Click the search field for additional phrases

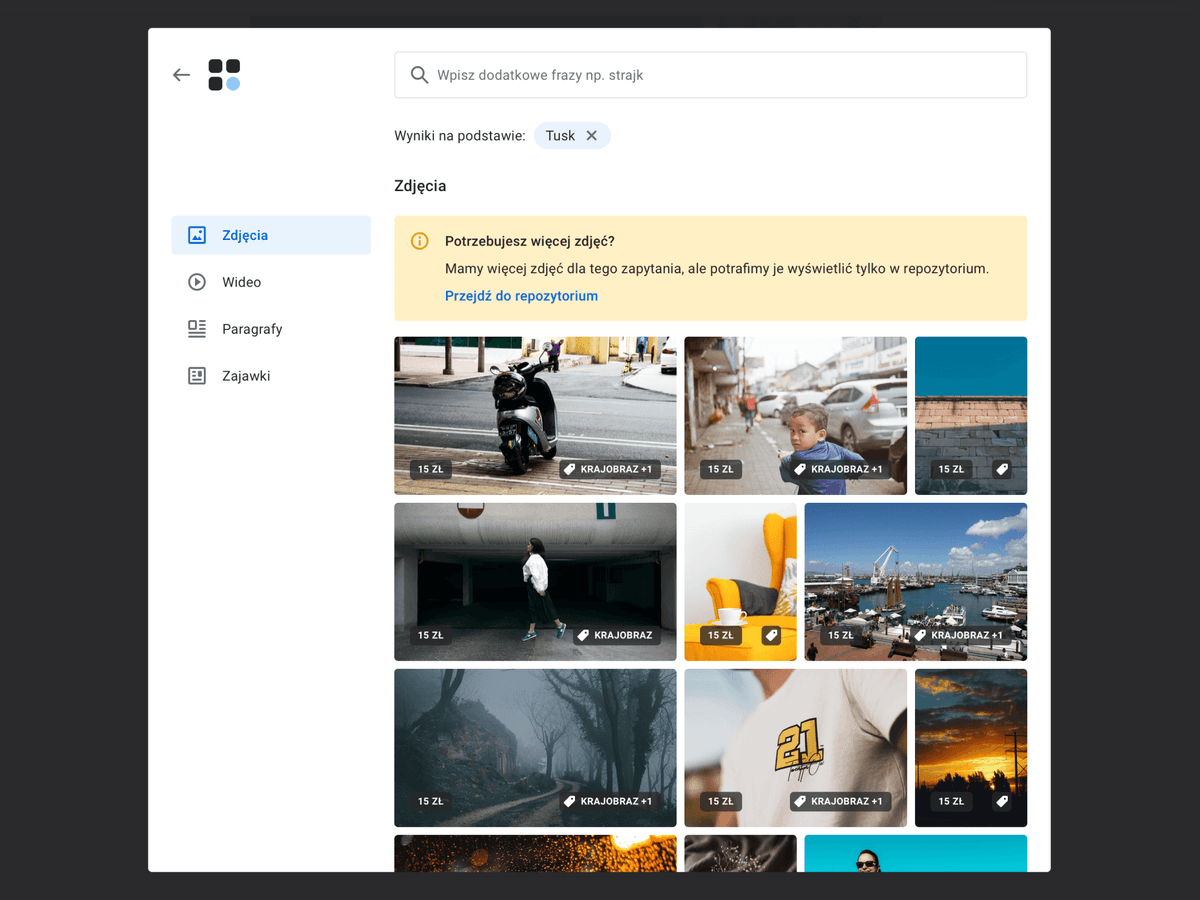(711, 75)
